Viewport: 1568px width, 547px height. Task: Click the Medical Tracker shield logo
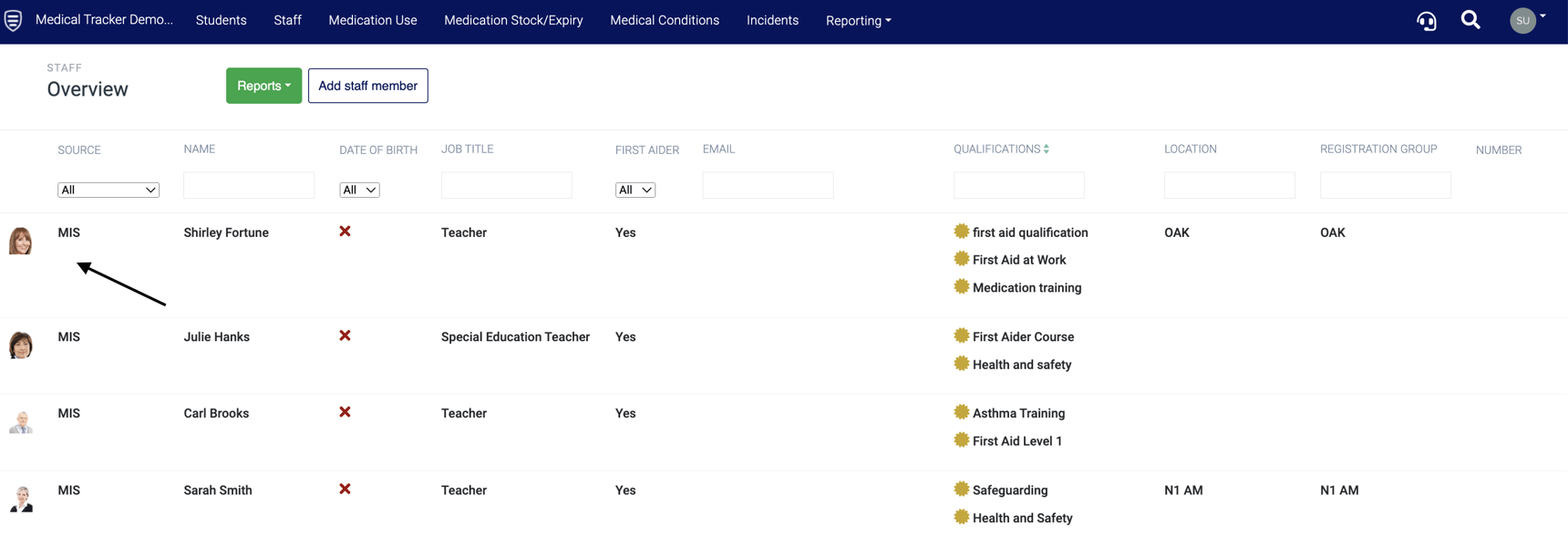pos(13,20)
